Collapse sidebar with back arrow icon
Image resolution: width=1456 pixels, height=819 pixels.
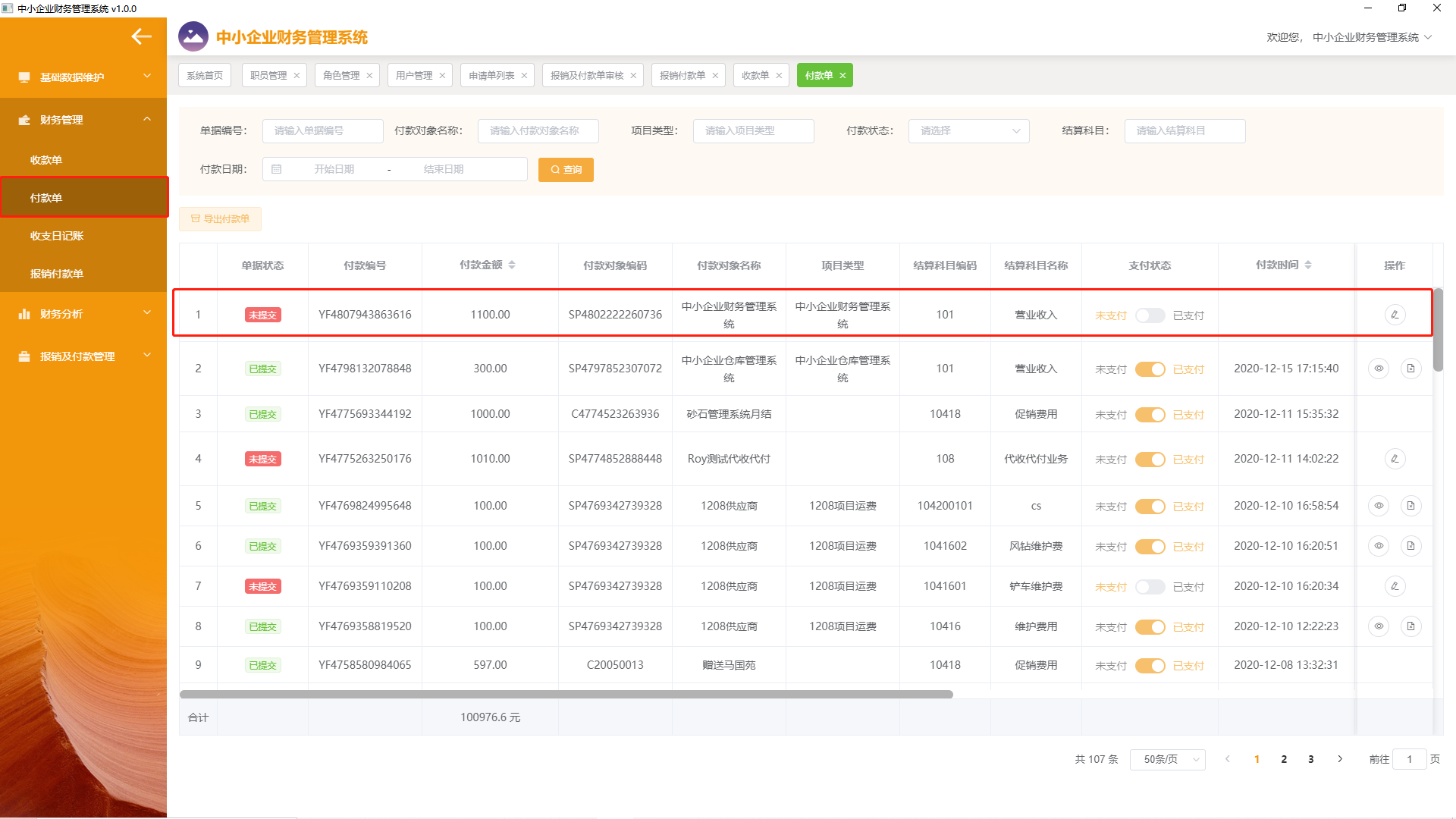(x=141, y=36)
